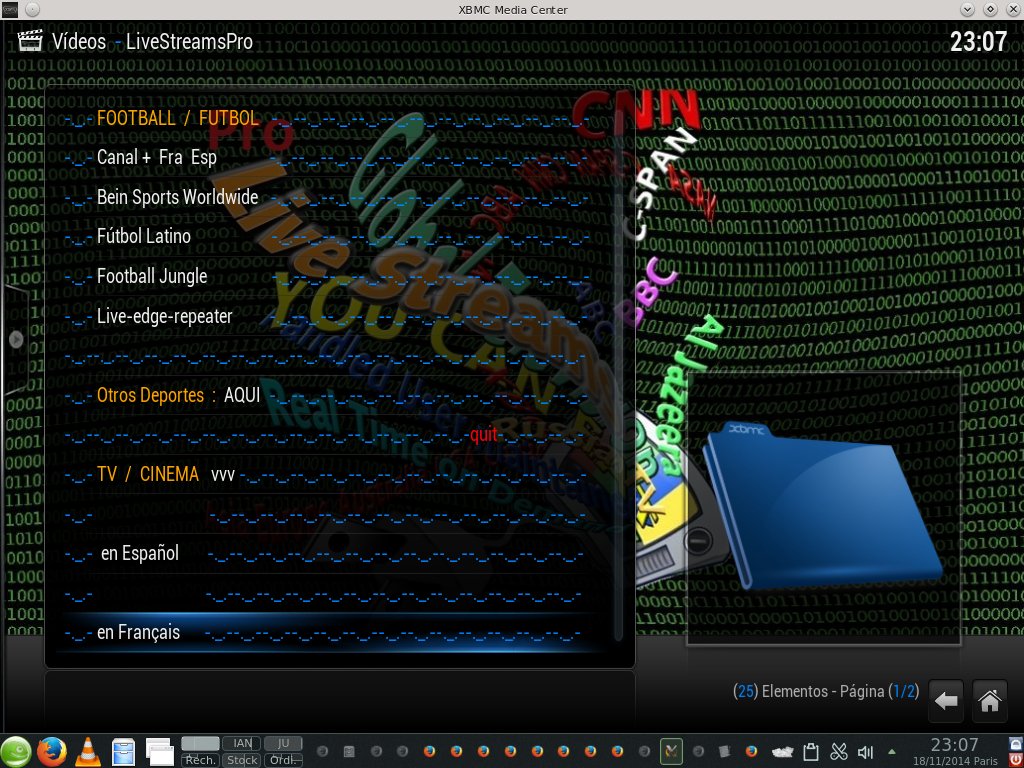Viewport: 1024px width, 768px height.
Task: Open the file manager from the panel
Action: tap(123, 752)
